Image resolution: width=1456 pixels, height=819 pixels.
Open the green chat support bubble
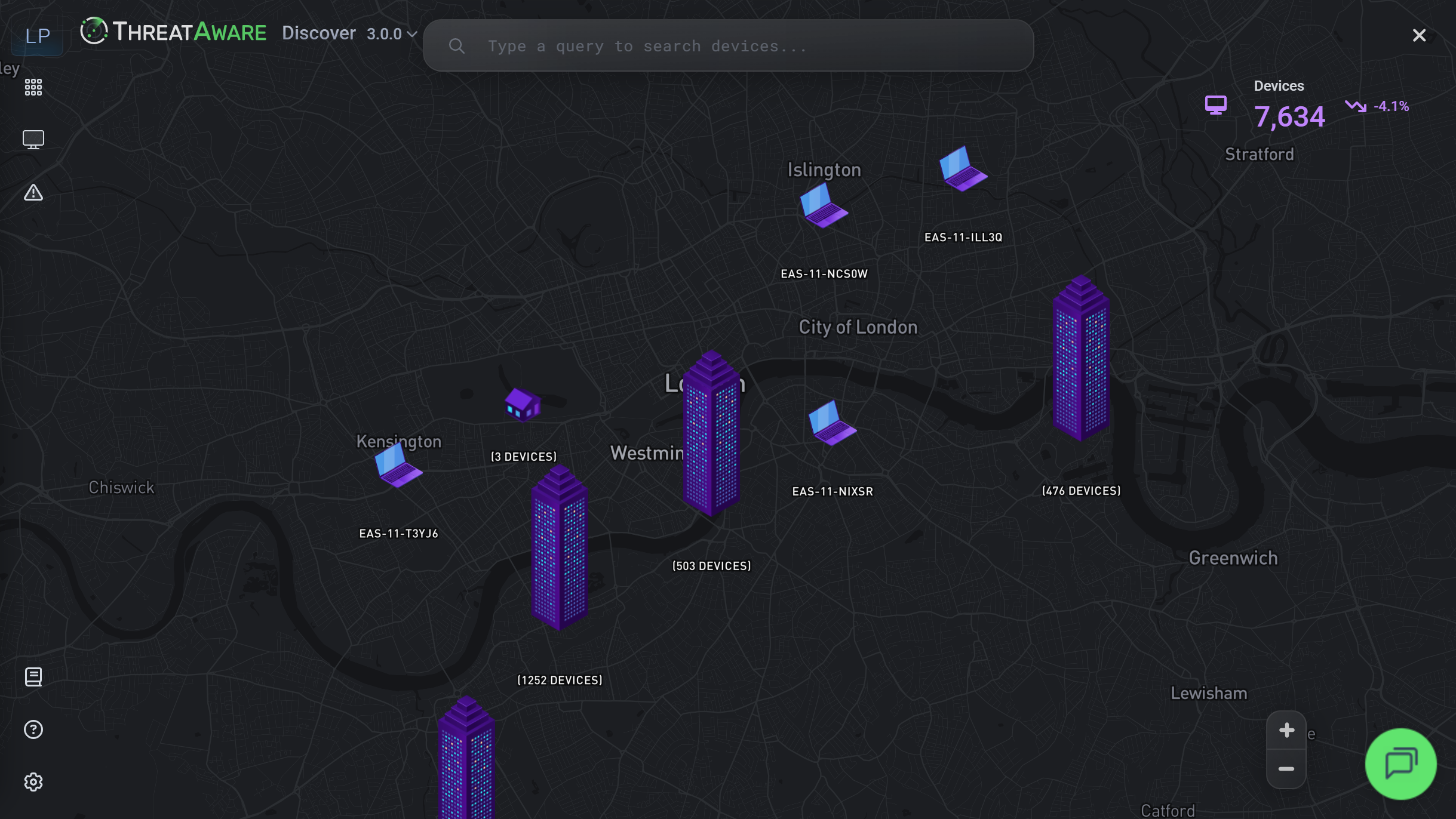coord(1400,763)
